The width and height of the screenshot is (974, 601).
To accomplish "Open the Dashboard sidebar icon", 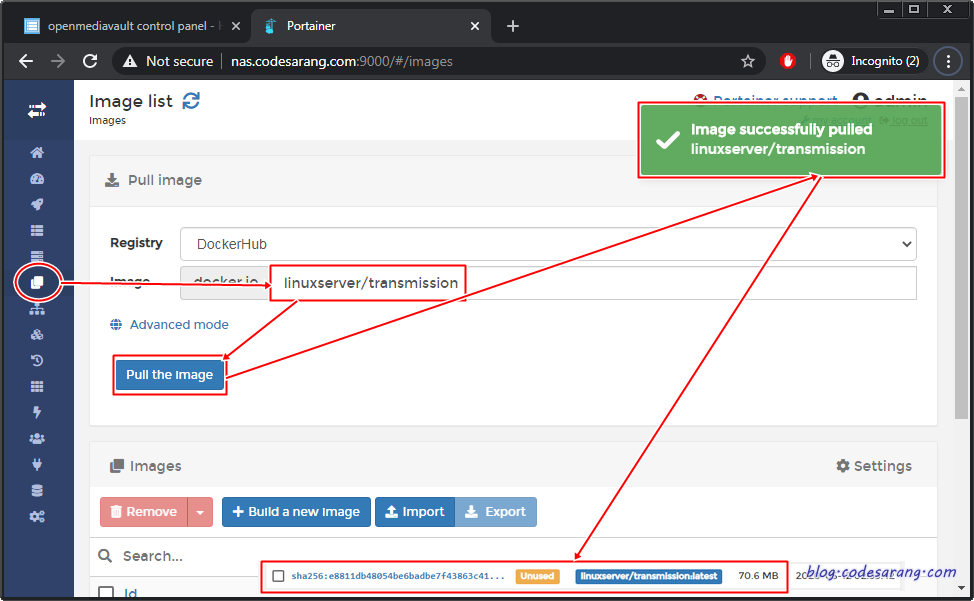I will coord(37,179).
